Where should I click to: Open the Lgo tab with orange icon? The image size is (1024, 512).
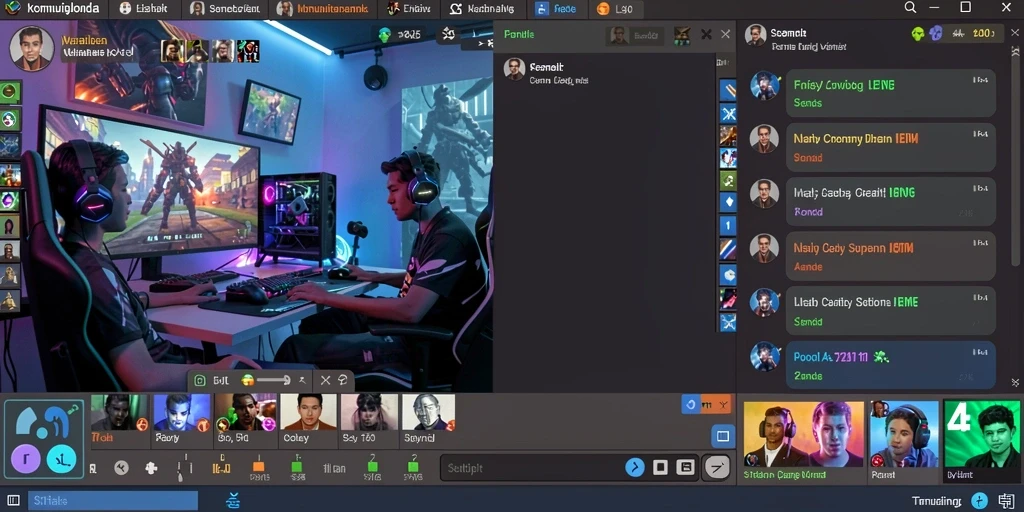614,8
